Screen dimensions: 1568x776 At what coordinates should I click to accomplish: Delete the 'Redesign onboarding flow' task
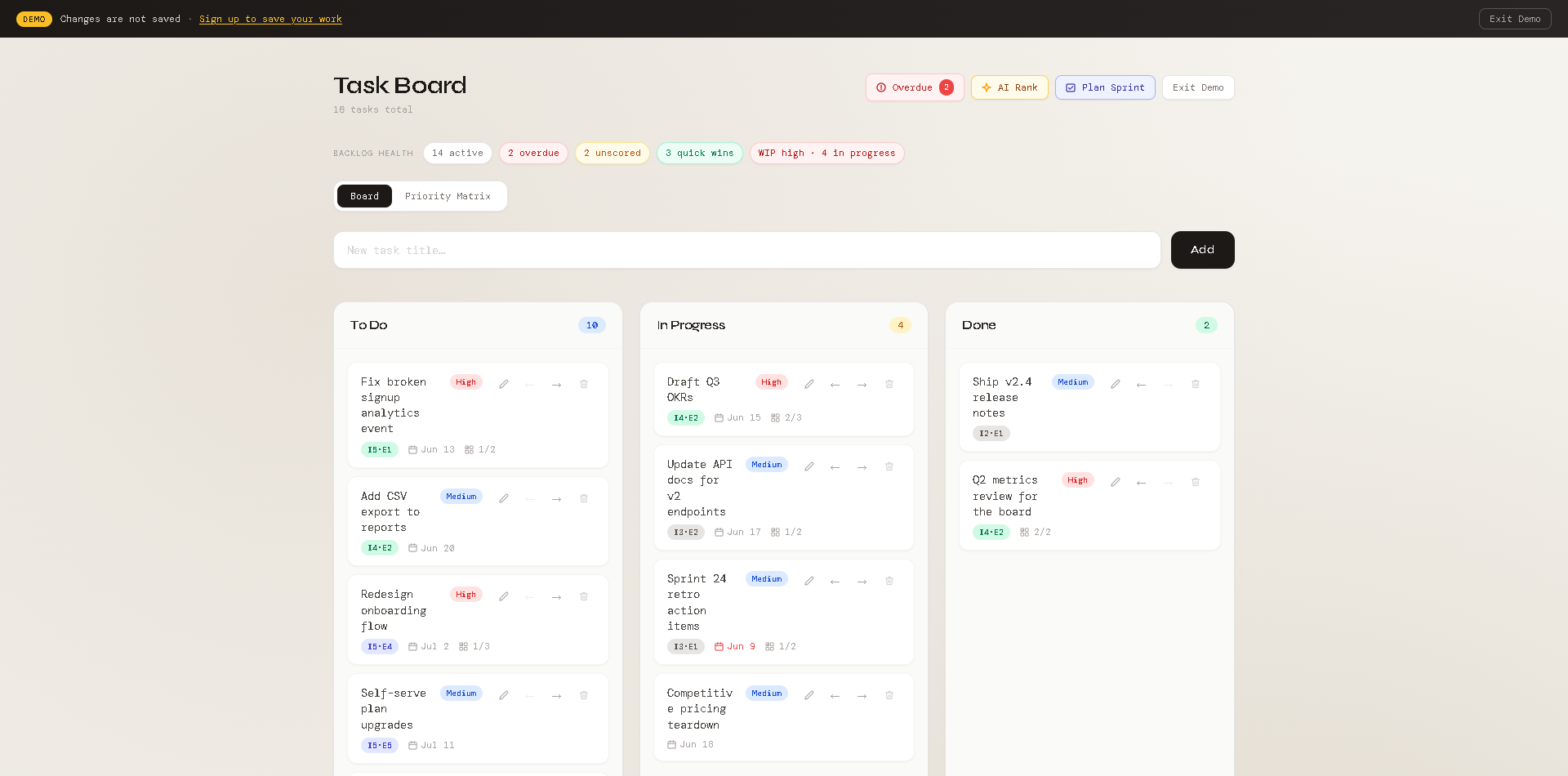tap(584, 597)
